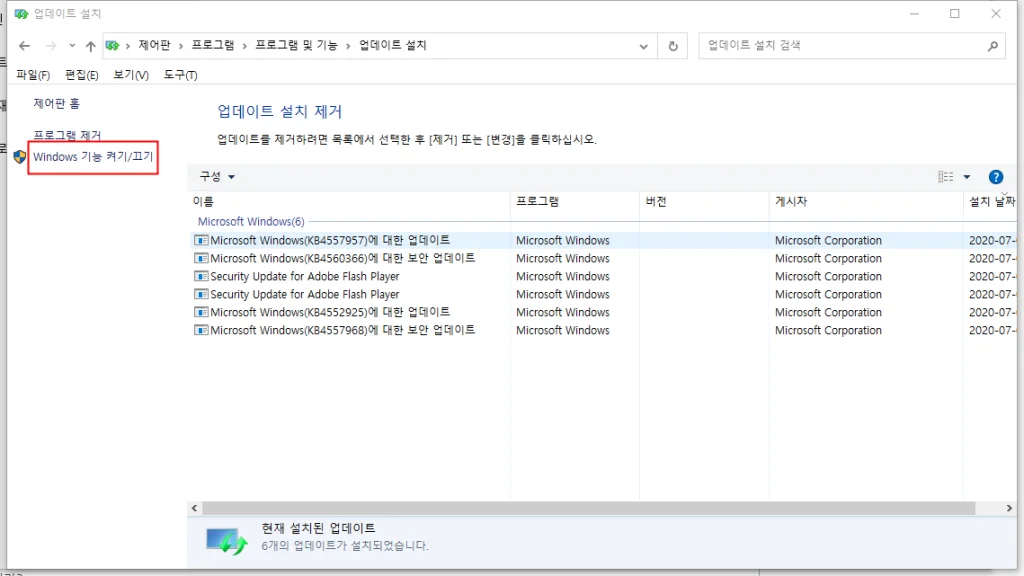Change view layout with the view icon
The image size is (1024, 576).
(x=945, y=176)
